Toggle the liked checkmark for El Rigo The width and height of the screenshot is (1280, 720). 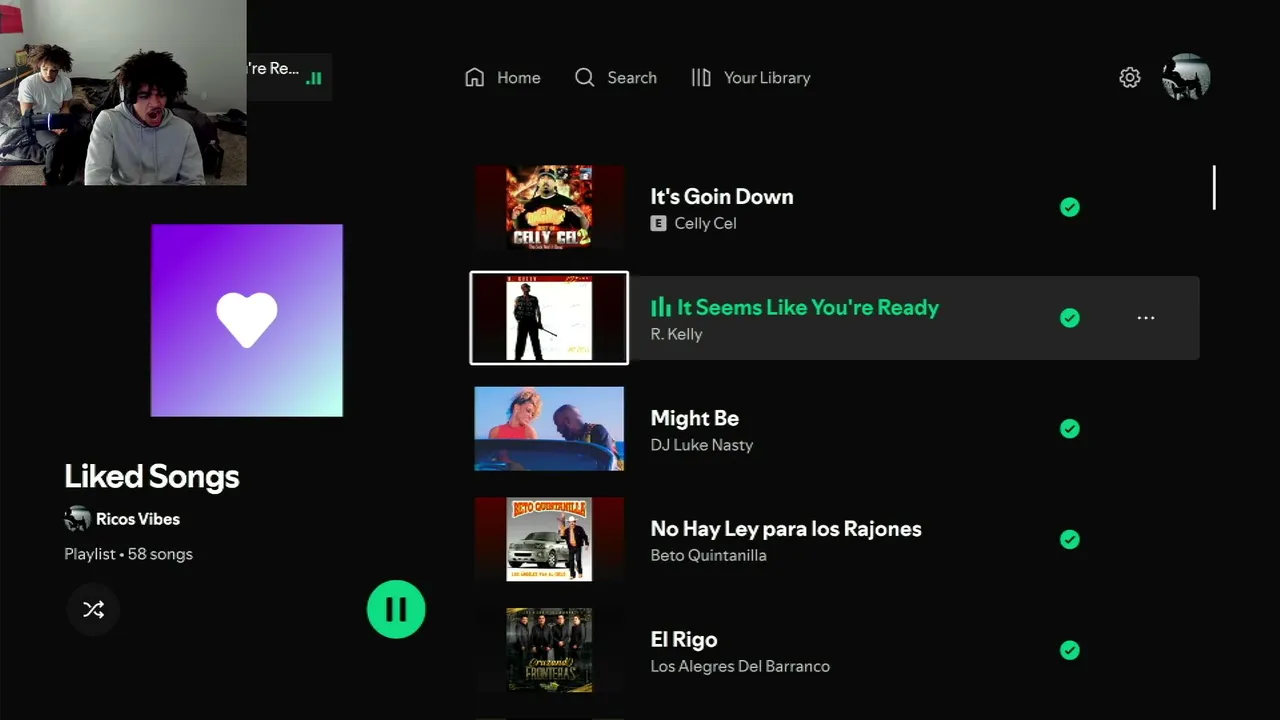point(1070,650)
